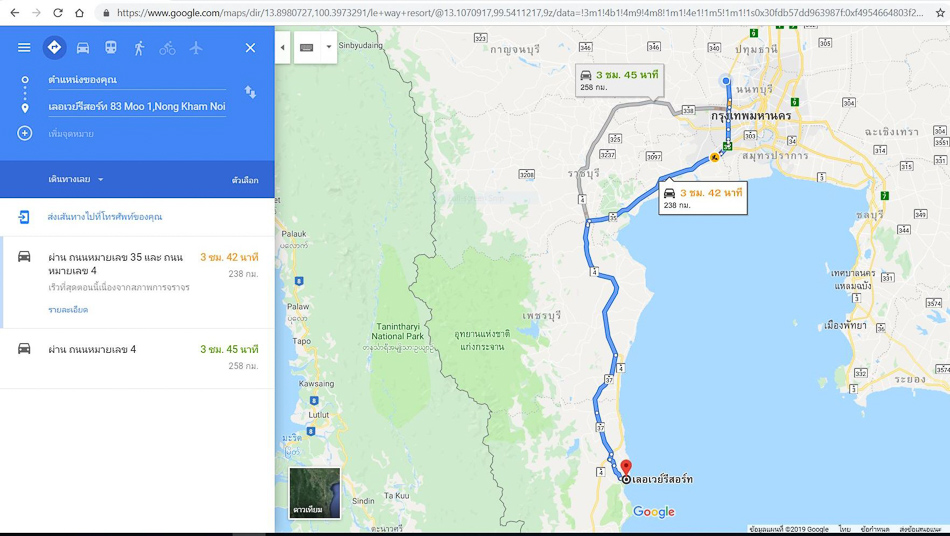
Task: Open the hamburger main menu
Action: coord(24,47)
